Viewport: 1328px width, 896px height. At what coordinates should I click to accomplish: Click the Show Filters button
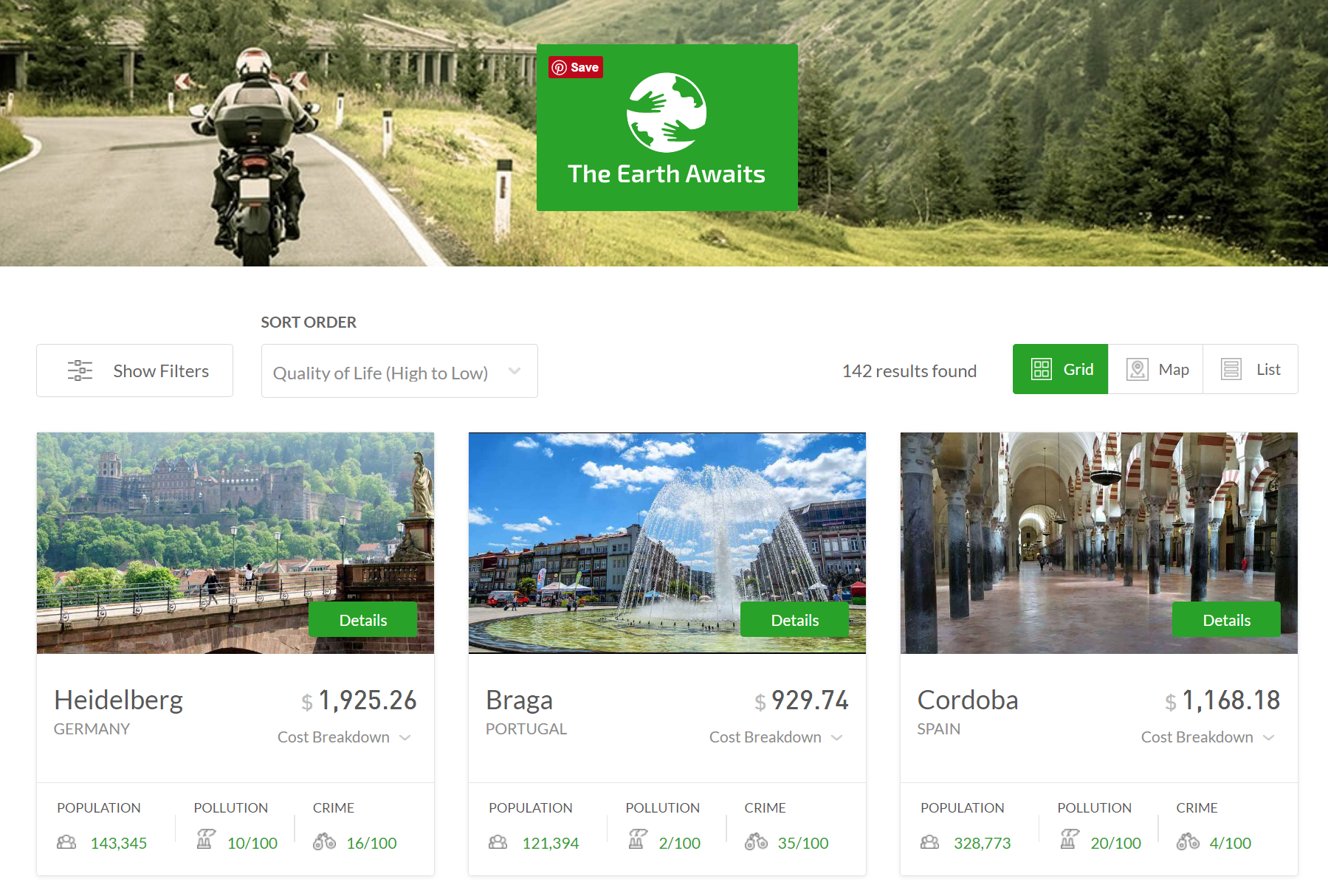(x=134, y=371)
